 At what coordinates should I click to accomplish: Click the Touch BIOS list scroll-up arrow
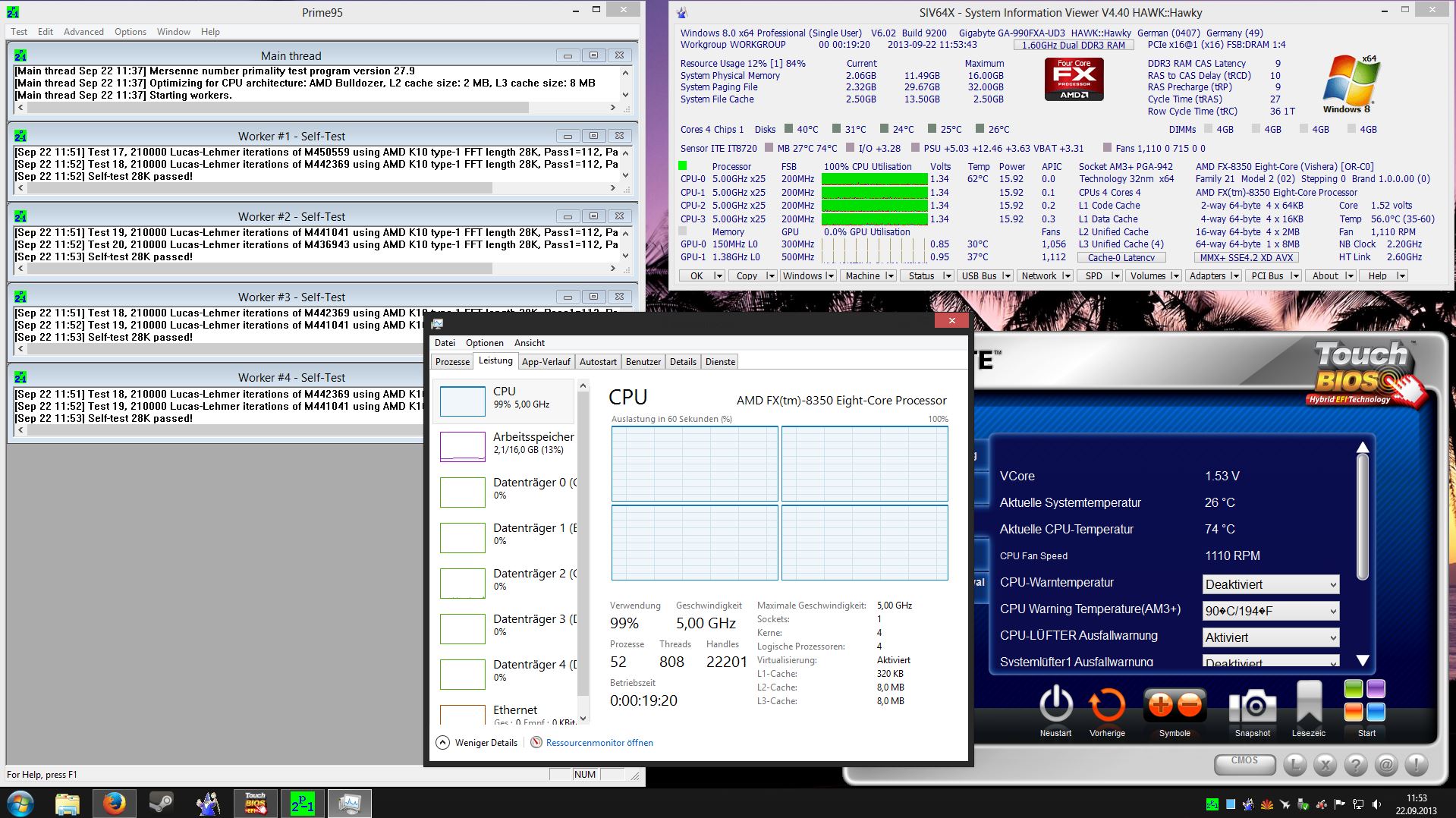click(x=1363, y=447)
